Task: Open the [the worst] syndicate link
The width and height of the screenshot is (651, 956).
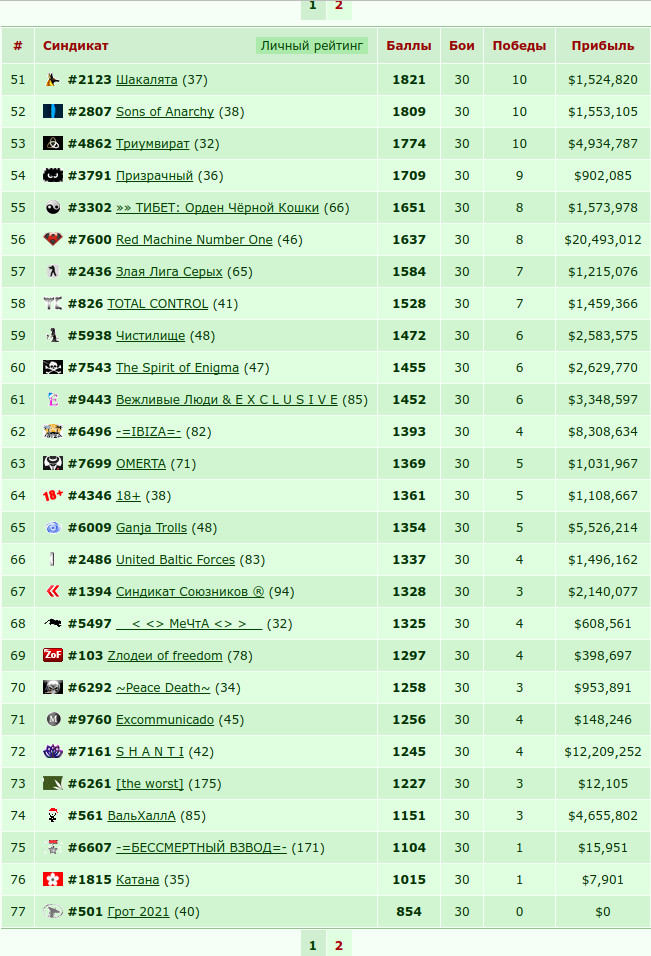Action: click(x=150, y=783)
